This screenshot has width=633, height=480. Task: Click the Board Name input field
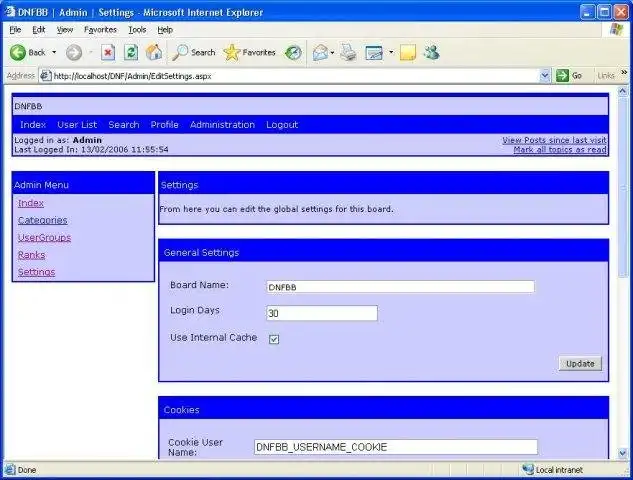(x=400, y=287)
